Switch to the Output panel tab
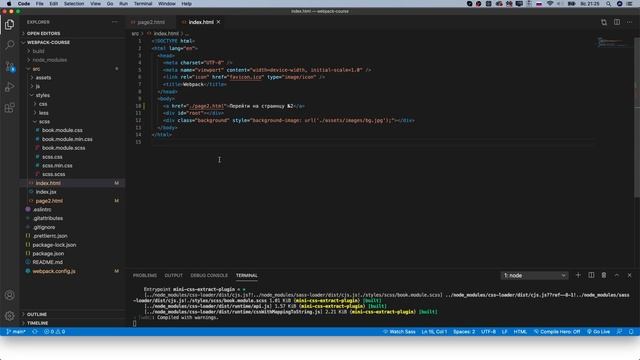This screenshot has height=360, width=640. pyautogui.click(x=173, y=276)
